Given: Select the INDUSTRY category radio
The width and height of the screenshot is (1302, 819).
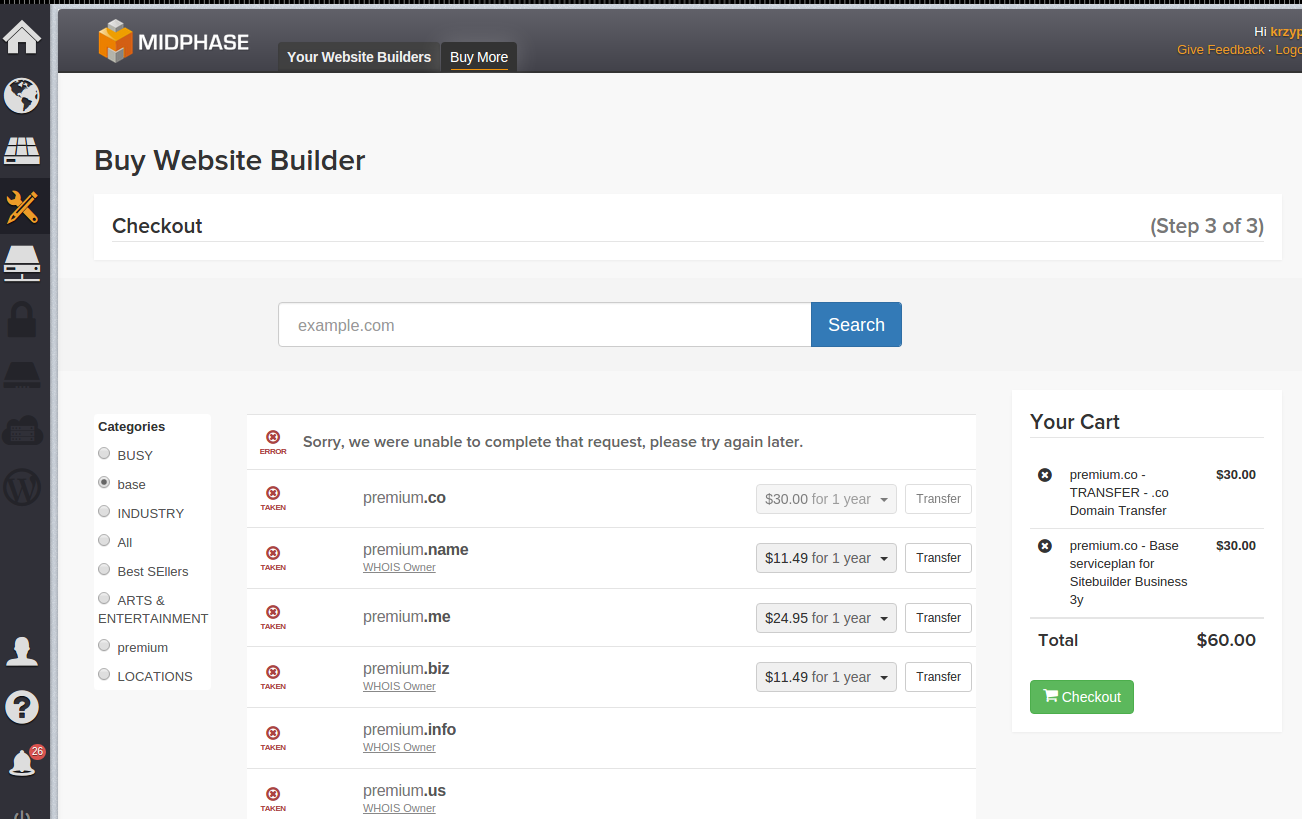Looking at the screenshot, I should [104, 511].
